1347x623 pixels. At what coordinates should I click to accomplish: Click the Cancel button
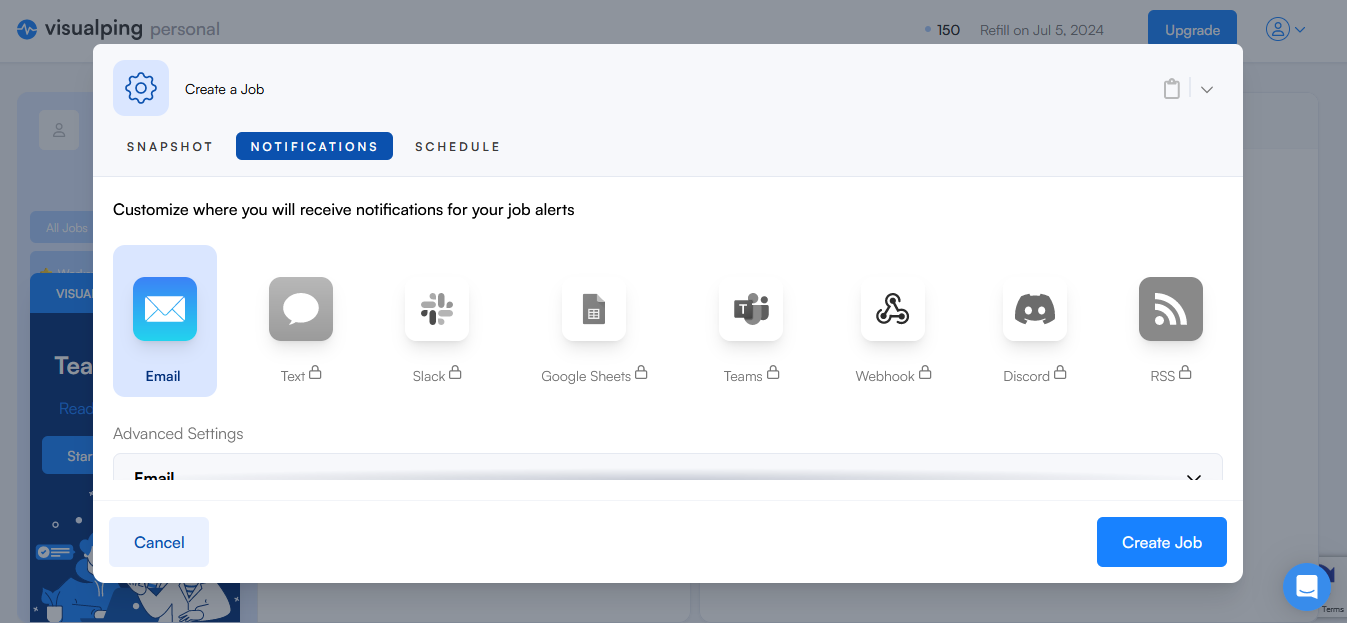tap(159, 542)
